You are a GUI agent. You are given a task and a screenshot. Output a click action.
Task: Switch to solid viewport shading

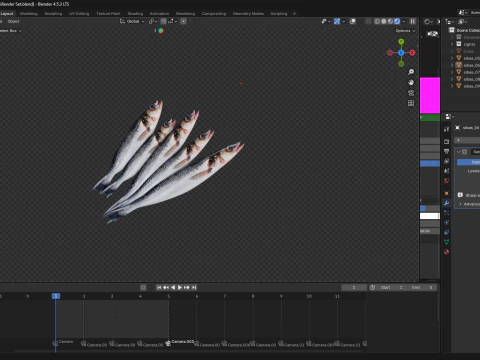pyautogui.click(x=384, y=21)
